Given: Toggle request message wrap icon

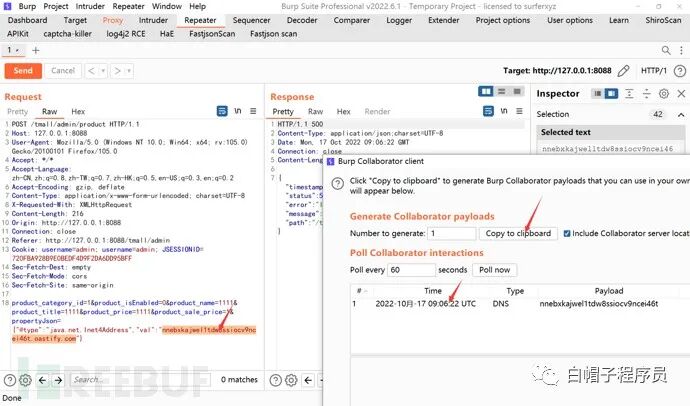Looking at the screenshot, I should [222, 111].
